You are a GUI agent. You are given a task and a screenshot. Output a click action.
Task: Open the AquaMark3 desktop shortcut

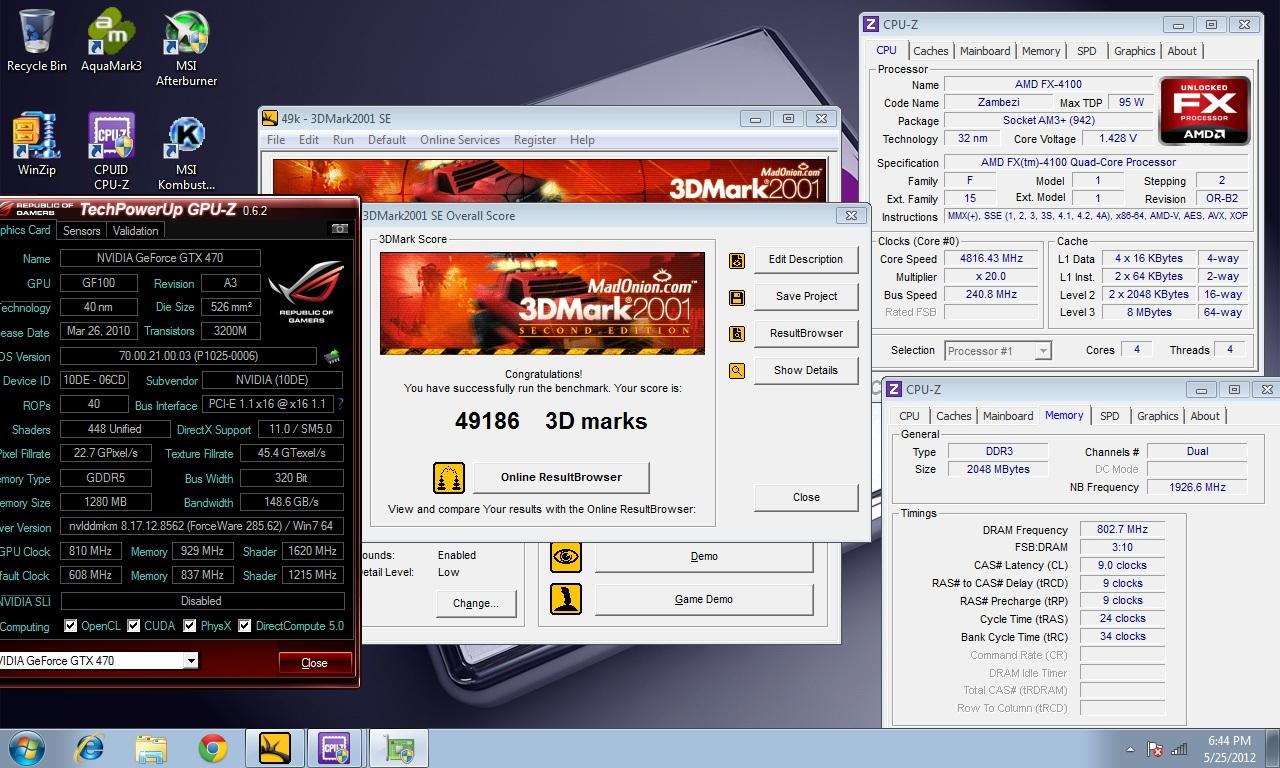(x=111, y=41)
